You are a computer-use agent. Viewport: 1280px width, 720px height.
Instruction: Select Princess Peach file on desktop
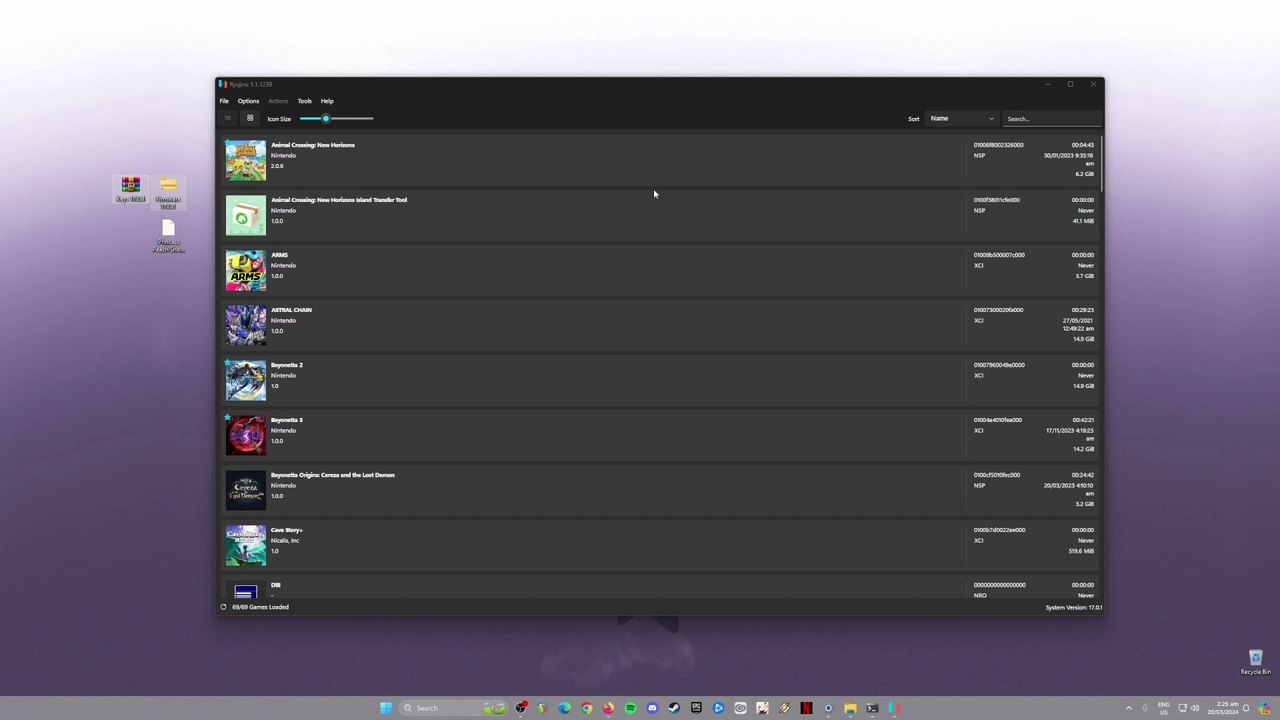click(168, 236)
